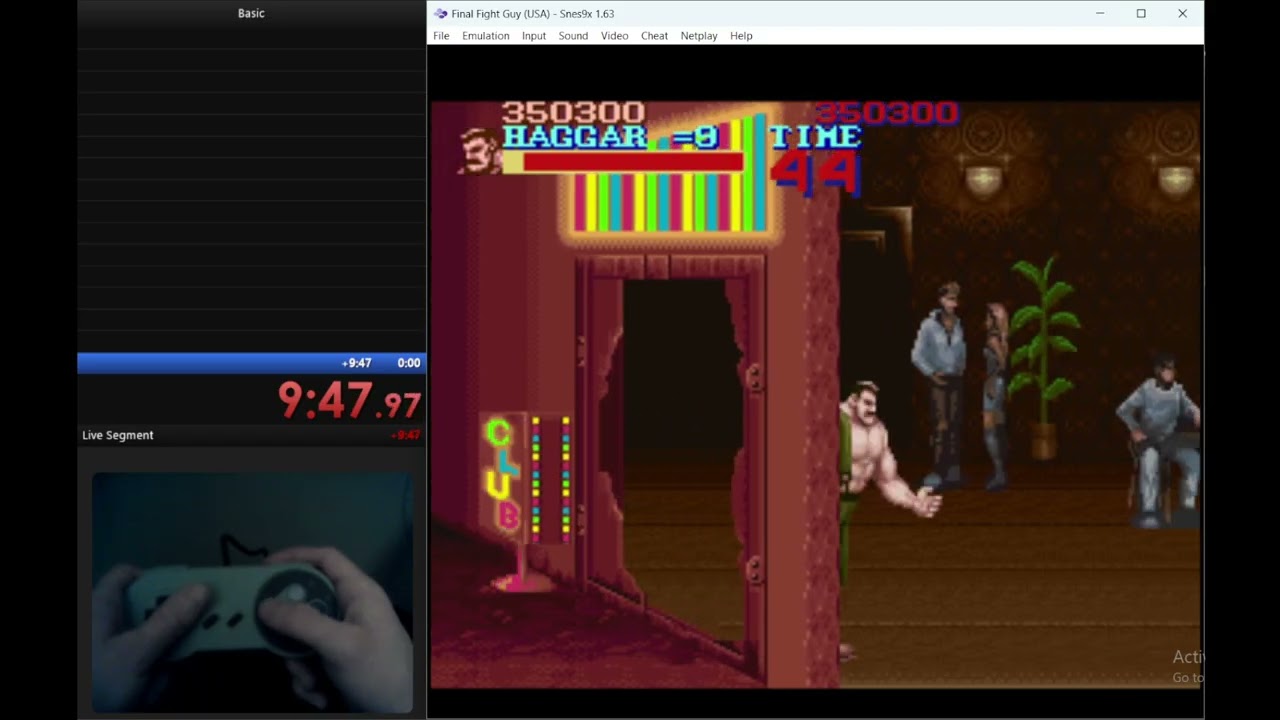The width and height of the screenshot is (1280, 720).
Task: Click the Snes9x window title text
Action: [x=533, y=14]
